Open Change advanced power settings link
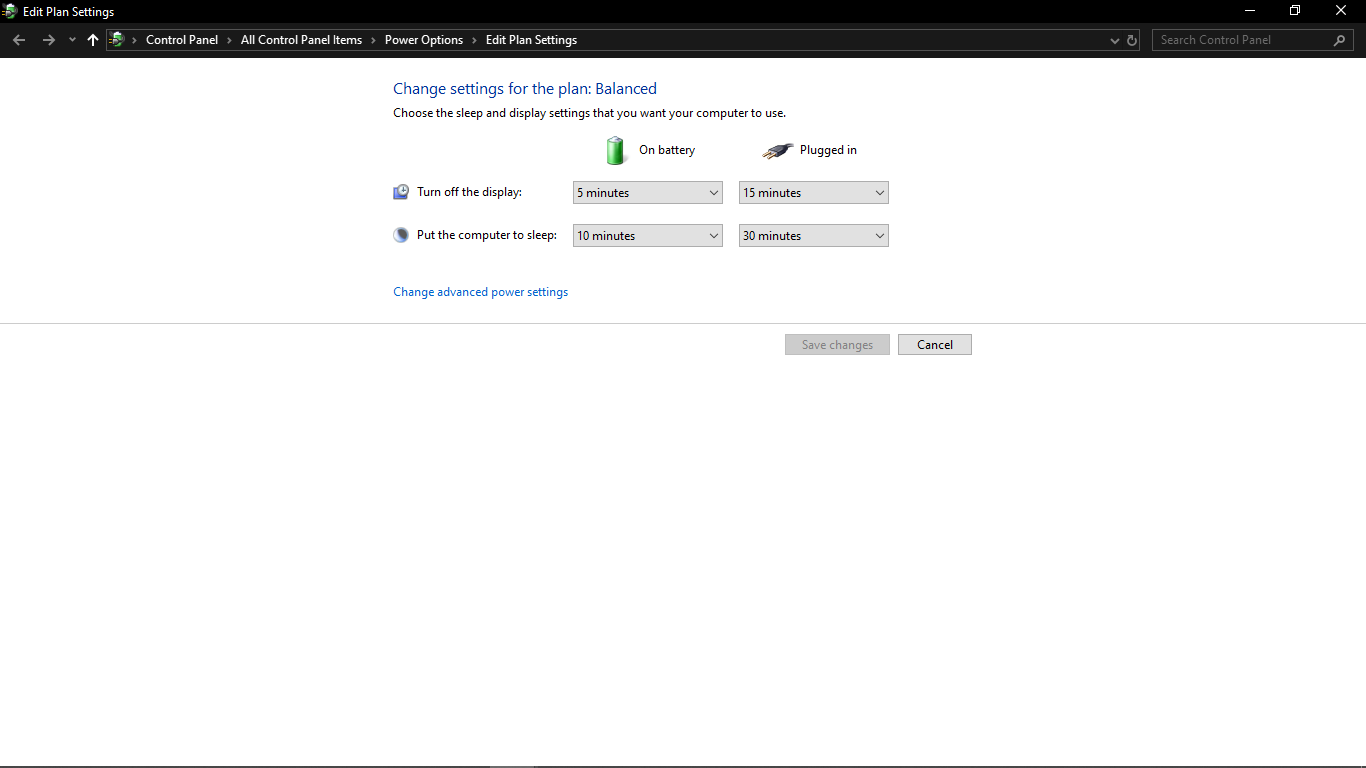This screenshot has width=1366, height=768. (x=480, y=292)
